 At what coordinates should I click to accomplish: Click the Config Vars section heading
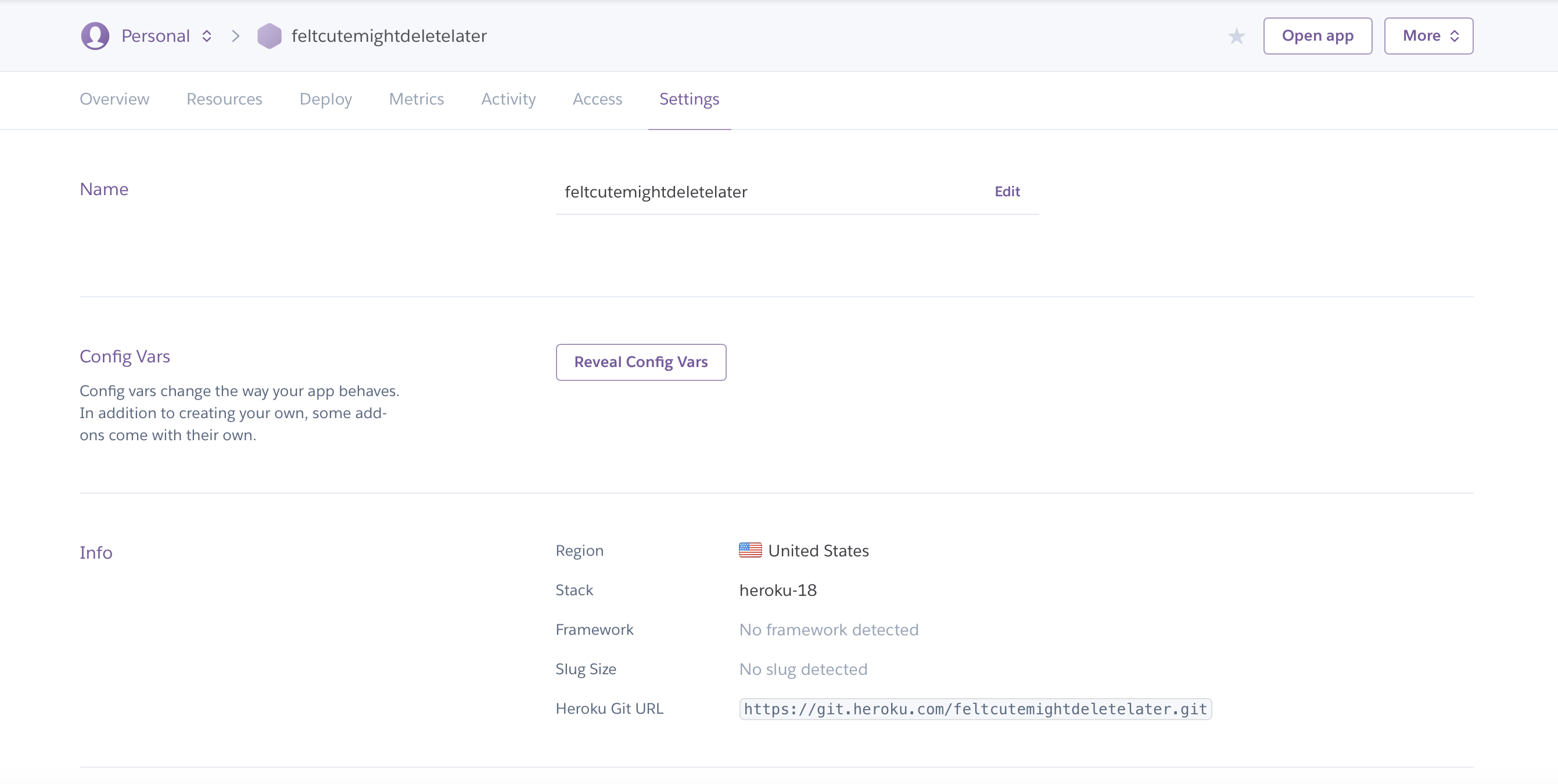(x=124, y=356)
